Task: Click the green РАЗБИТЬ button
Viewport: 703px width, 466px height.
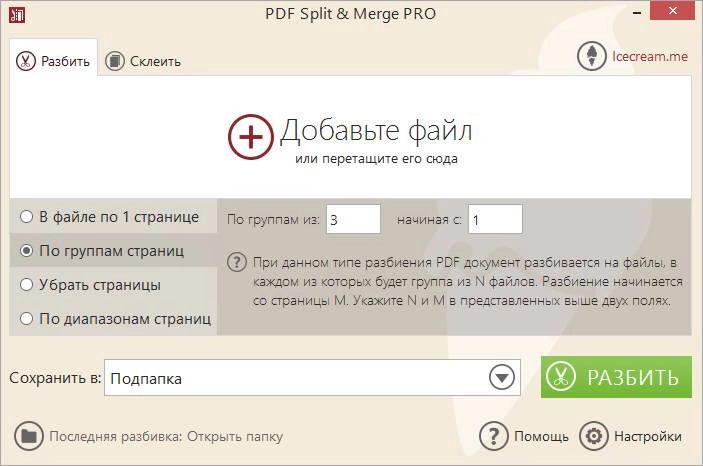Action: pyautogui.click(x=616, y=377)
